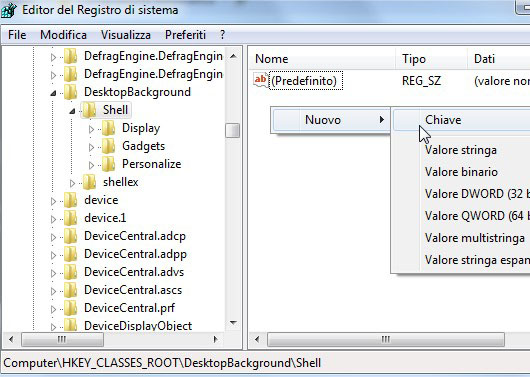This screenshot has width=530, height=377.
Task: Click the device.1 folder icon
Action: click(71, 218)
